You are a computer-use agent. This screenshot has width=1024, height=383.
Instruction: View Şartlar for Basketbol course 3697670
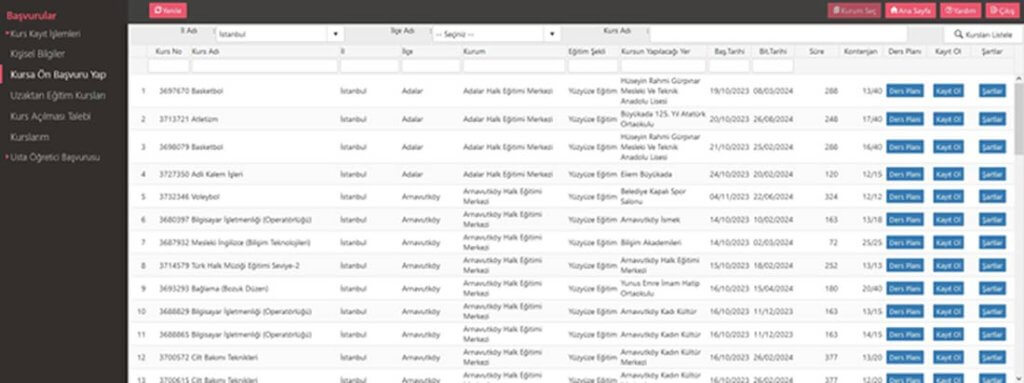tap(992, 91)
